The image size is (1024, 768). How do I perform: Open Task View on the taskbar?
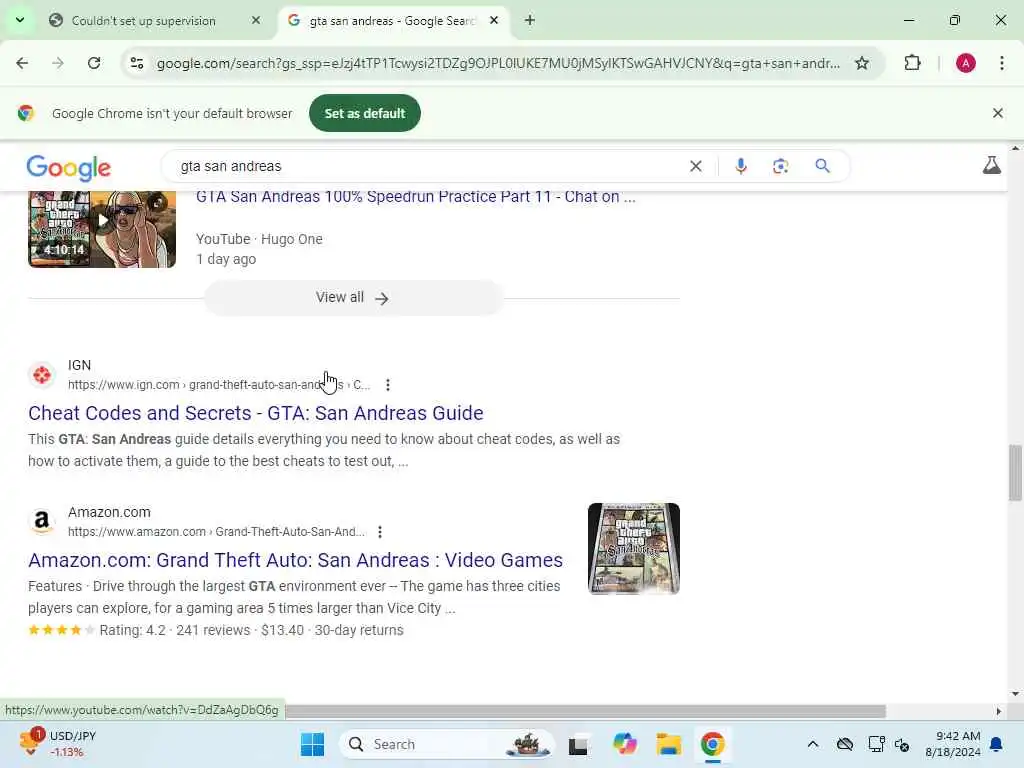578,744
